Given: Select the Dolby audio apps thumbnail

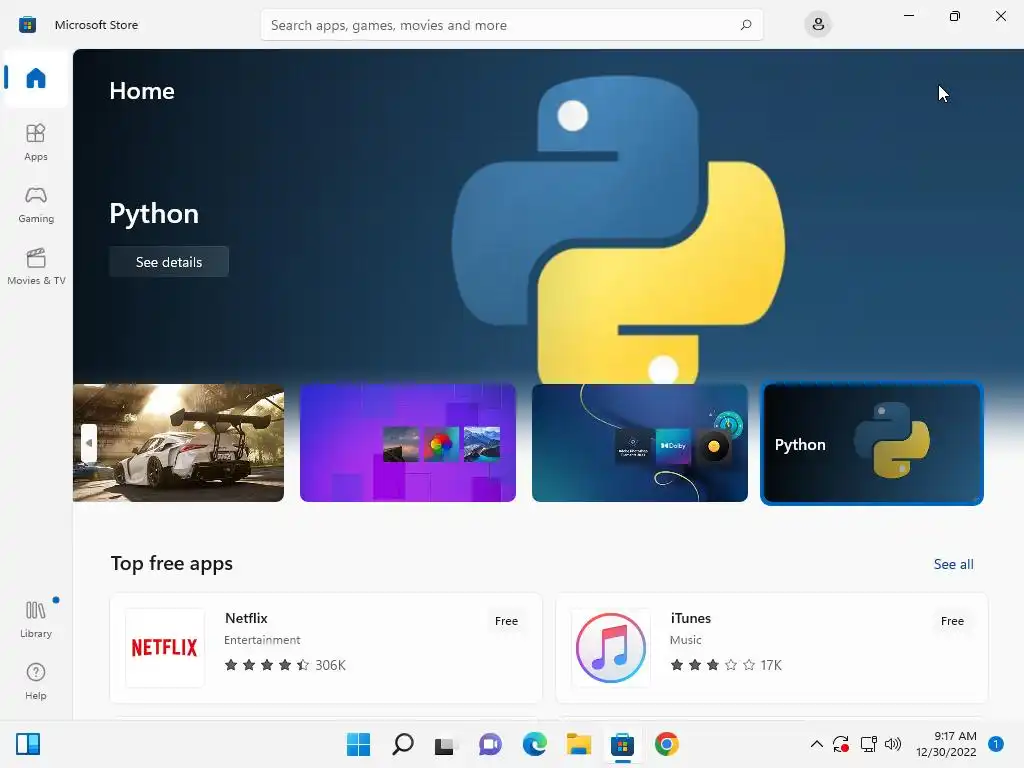Looking at the screenshot, I should [x=640, y=443].
